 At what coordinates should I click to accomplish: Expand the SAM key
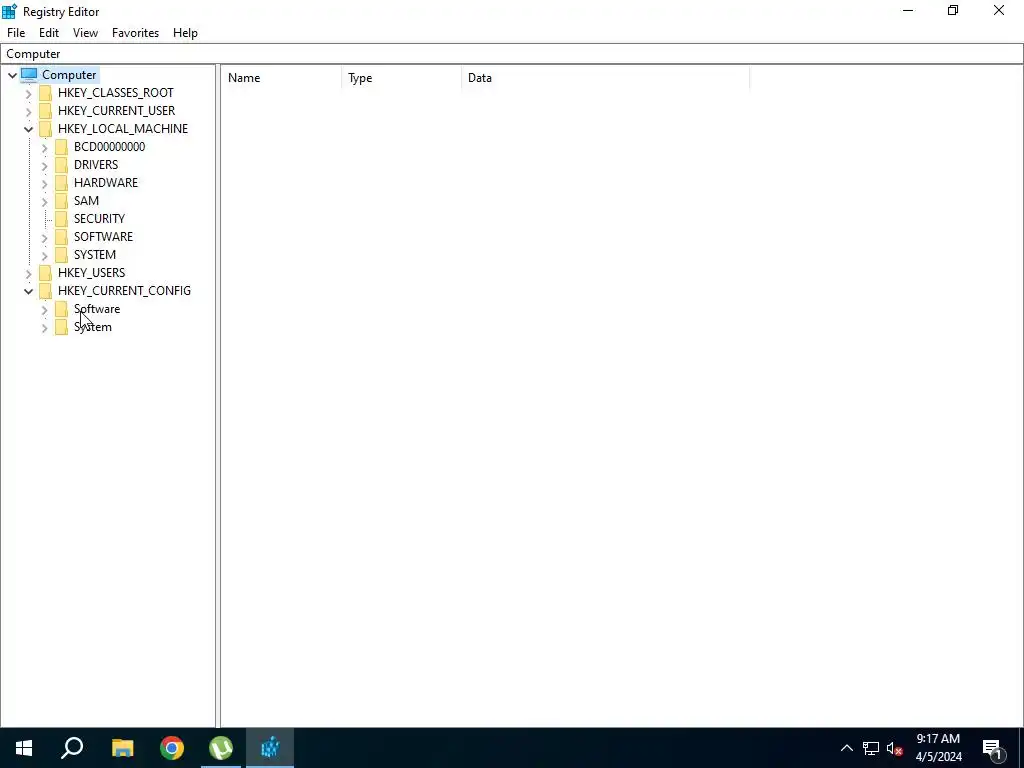pos(44,201)
